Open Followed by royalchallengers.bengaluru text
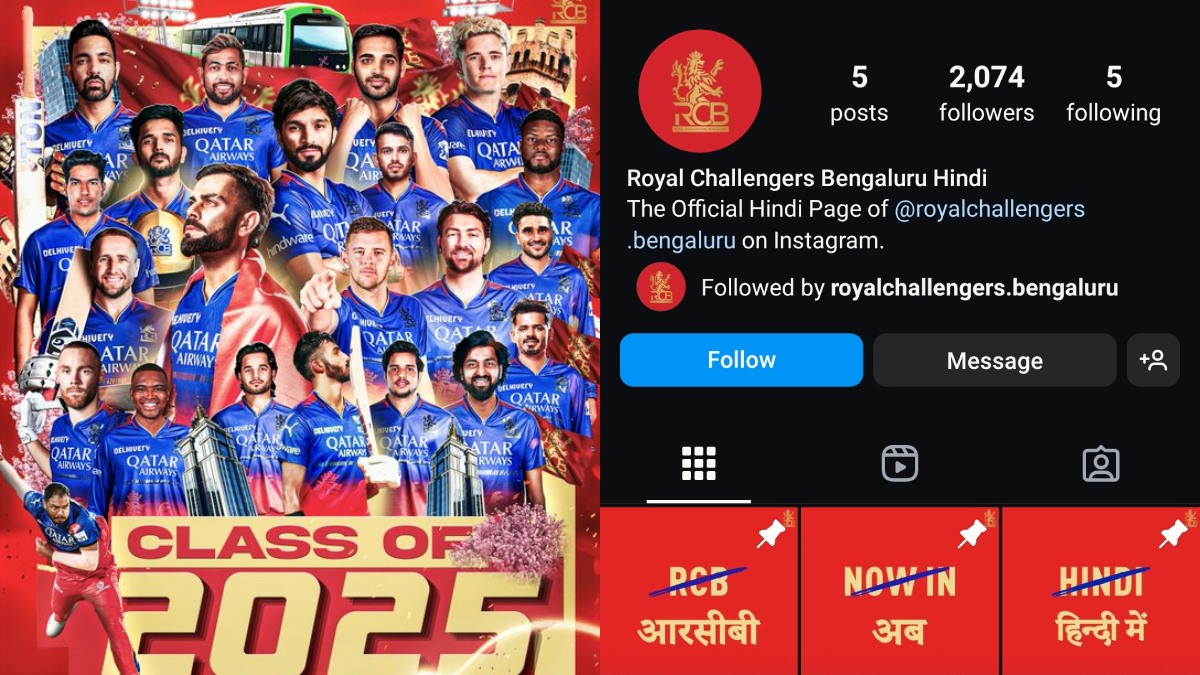 point(909,288)
